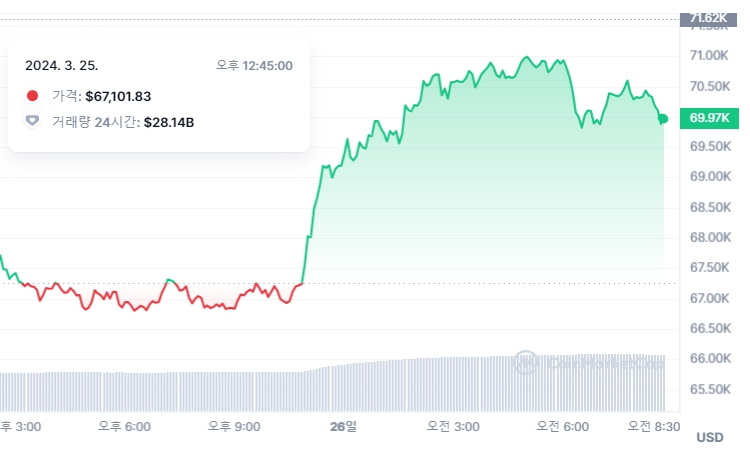
Task: Select the 오전 6:00 time axis label
Action: click(561, 426)
